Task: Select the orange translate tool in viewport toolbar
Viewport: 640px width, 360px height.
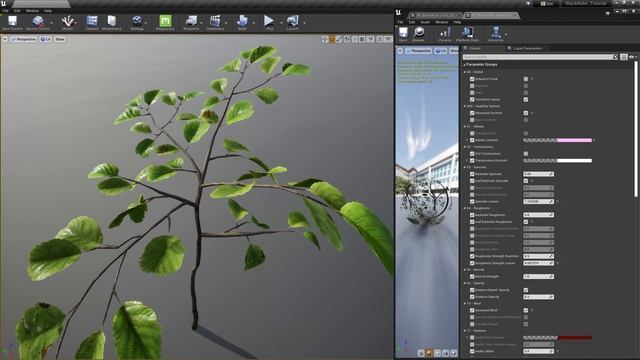Action: 332,39
